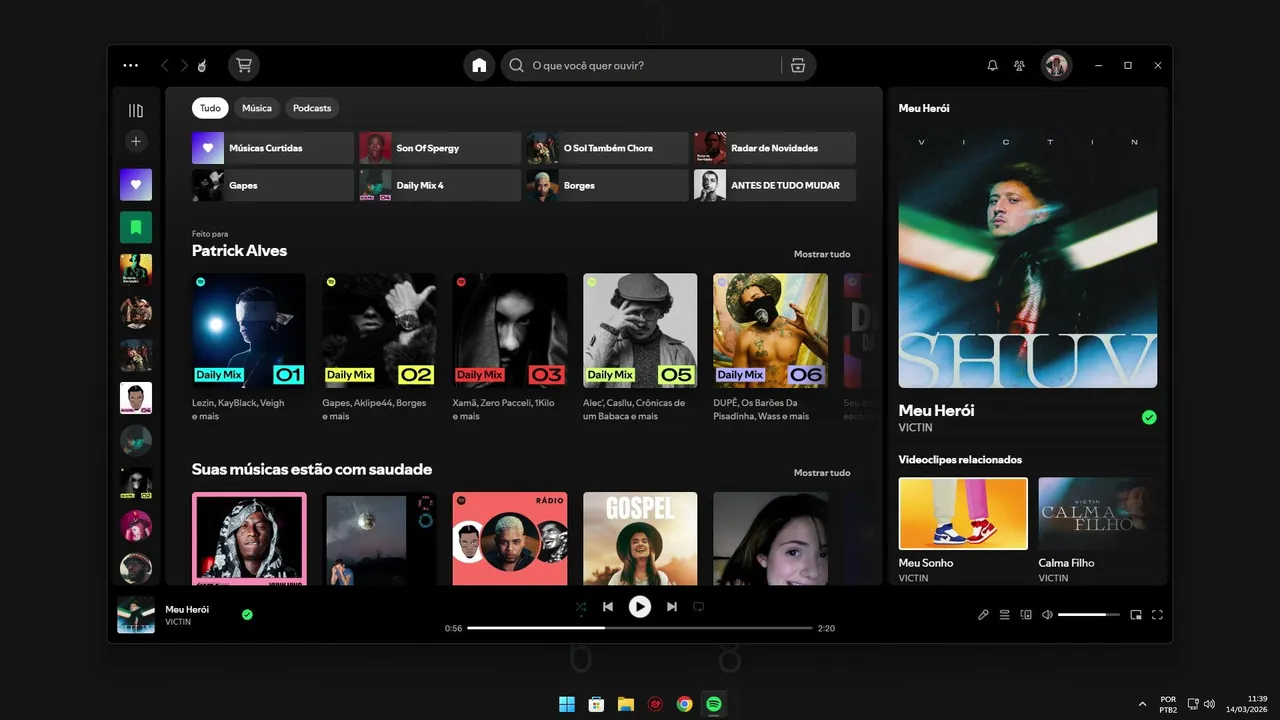Show lyrics with microphone icon
This screenshot has height=720, width=1280.
pos(983,615)
